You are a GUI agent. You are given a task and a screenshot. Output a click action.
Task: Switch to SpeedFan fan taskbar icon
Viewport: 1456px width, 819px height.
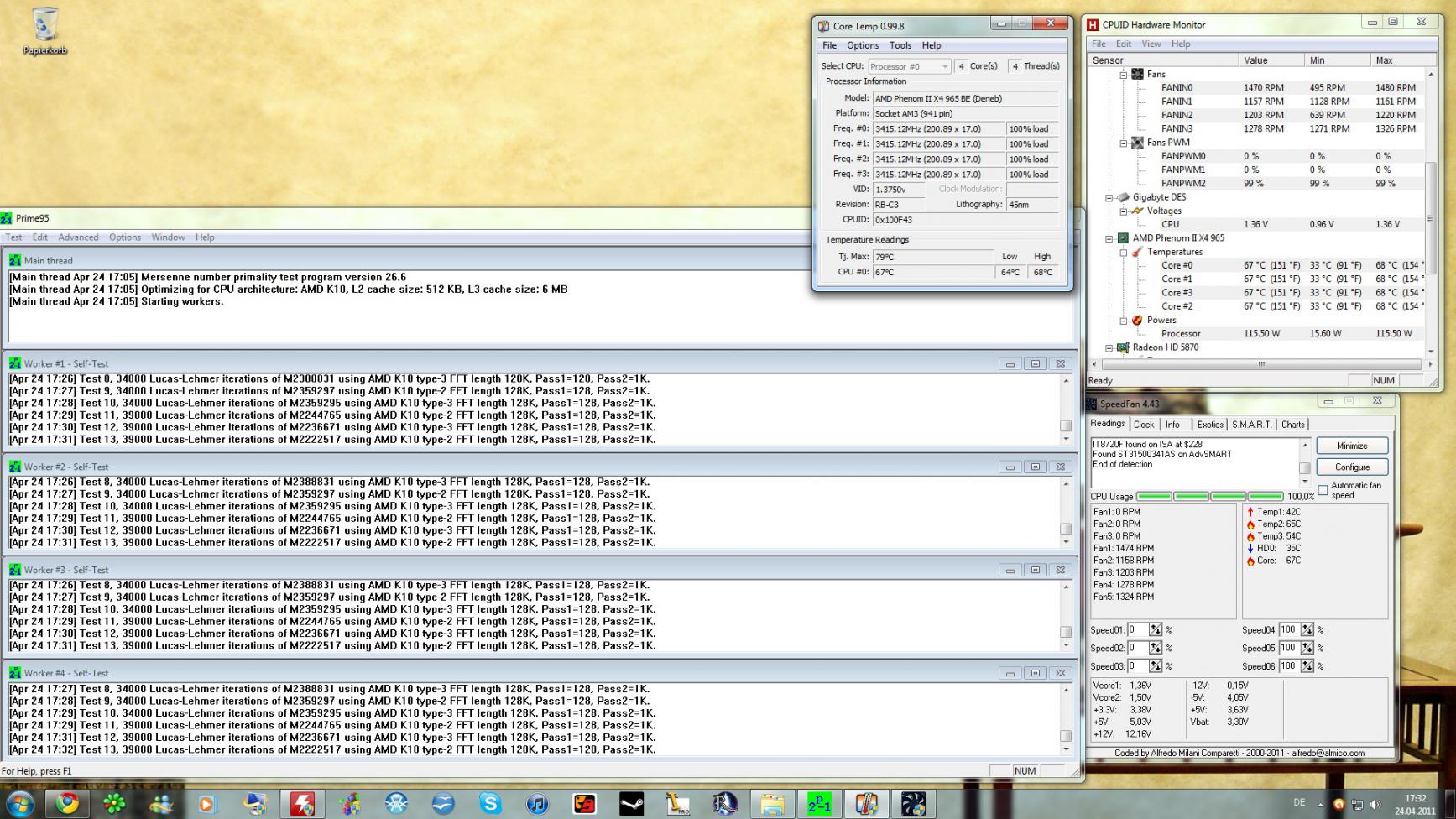pos(913,804)
